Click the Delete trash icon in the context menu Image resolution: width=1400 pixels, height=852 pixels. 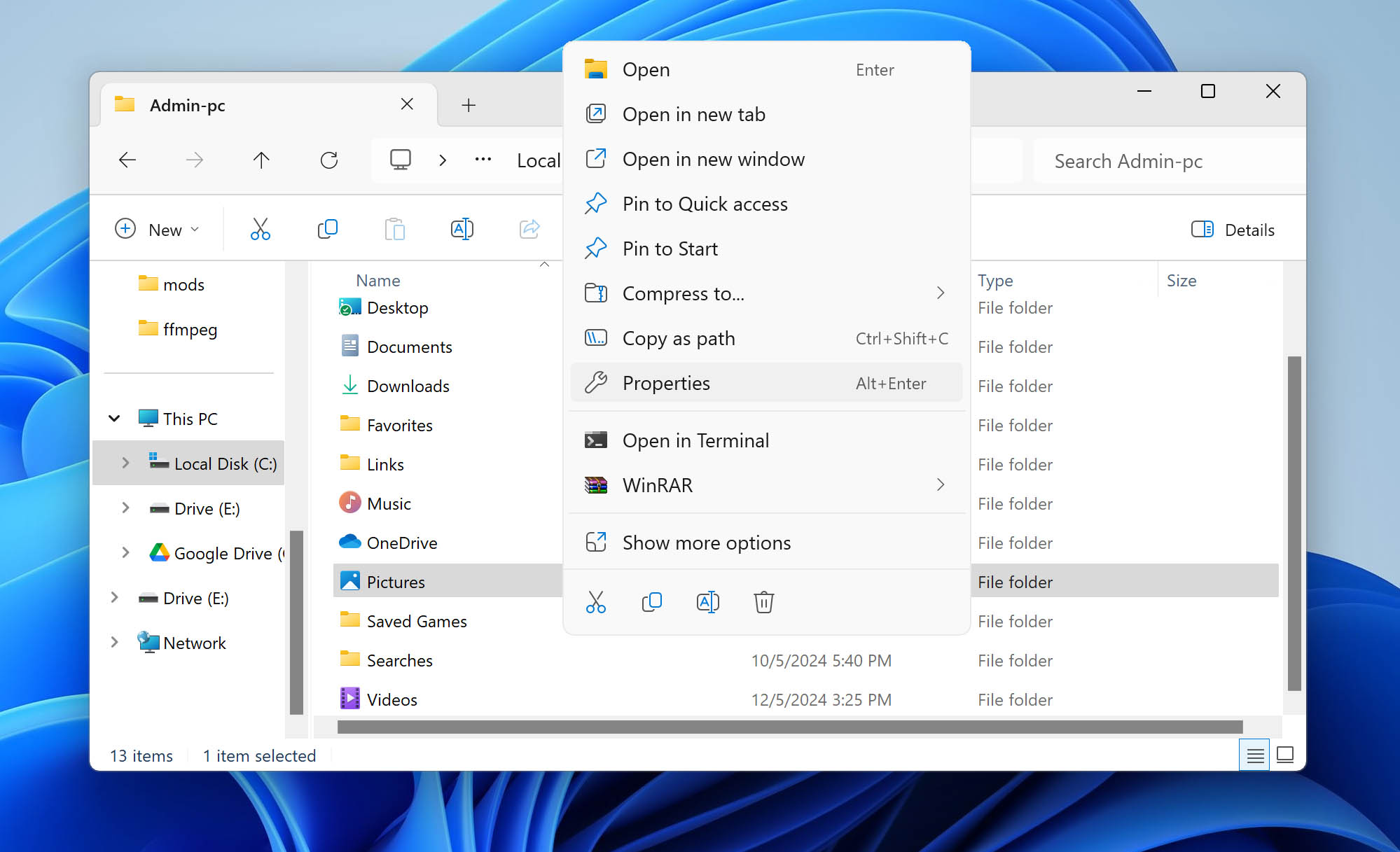click(763, 601)
